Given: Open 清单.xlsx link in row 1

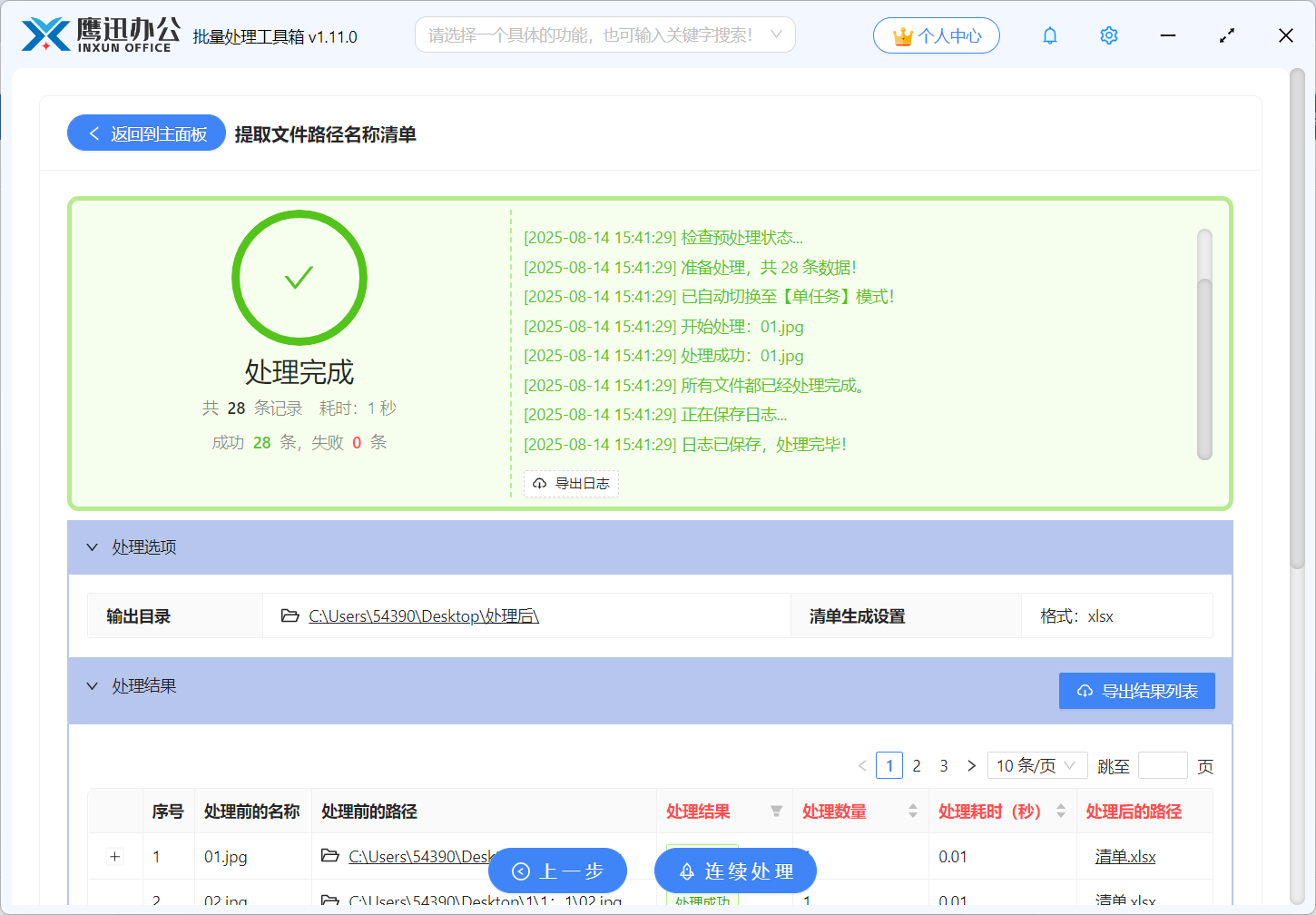Looking at the screenshot, I should pos(1125,857).
